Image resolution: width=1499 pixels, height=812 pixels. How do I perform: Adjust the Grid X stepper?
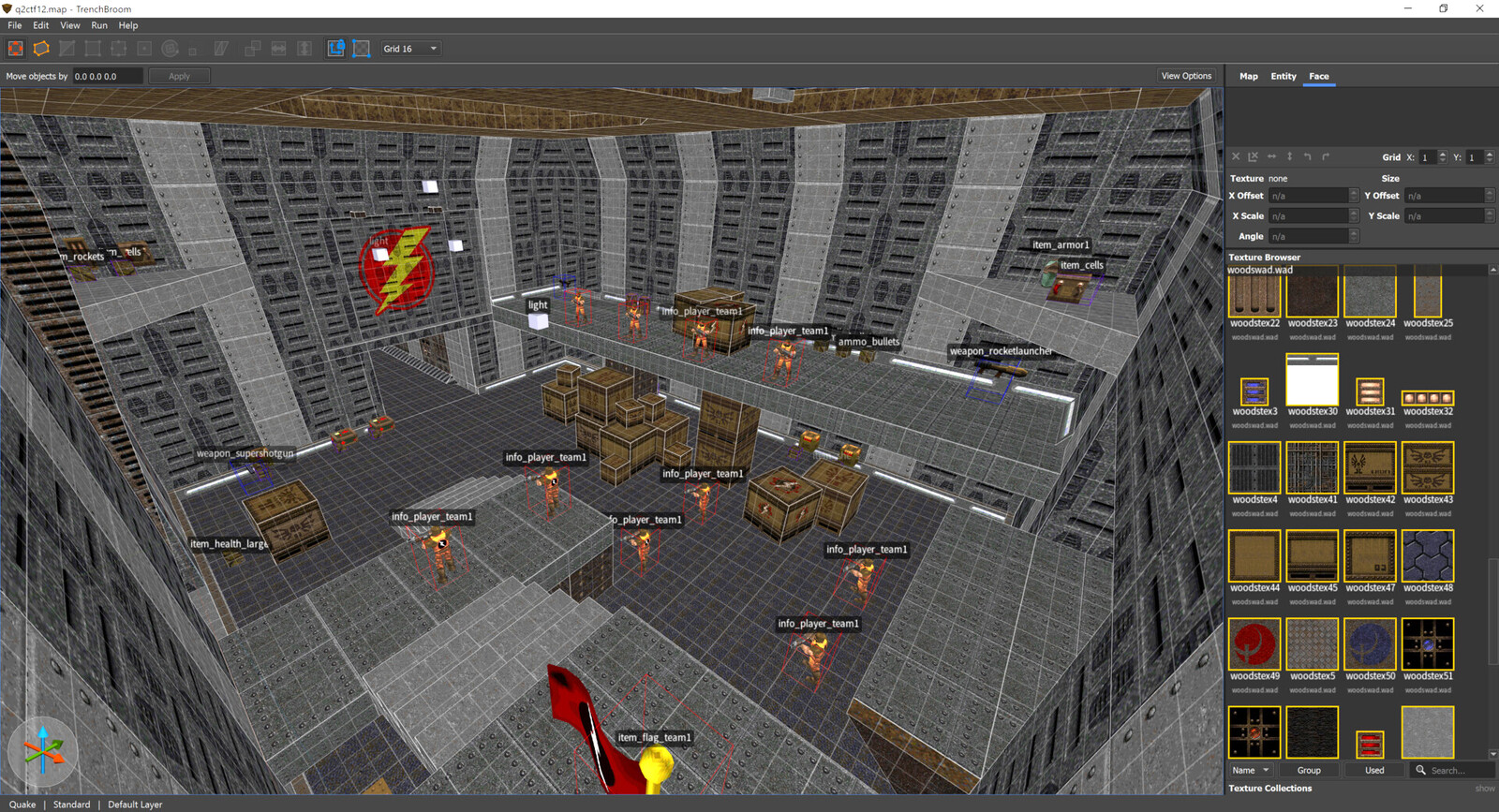coord(1443,157)
